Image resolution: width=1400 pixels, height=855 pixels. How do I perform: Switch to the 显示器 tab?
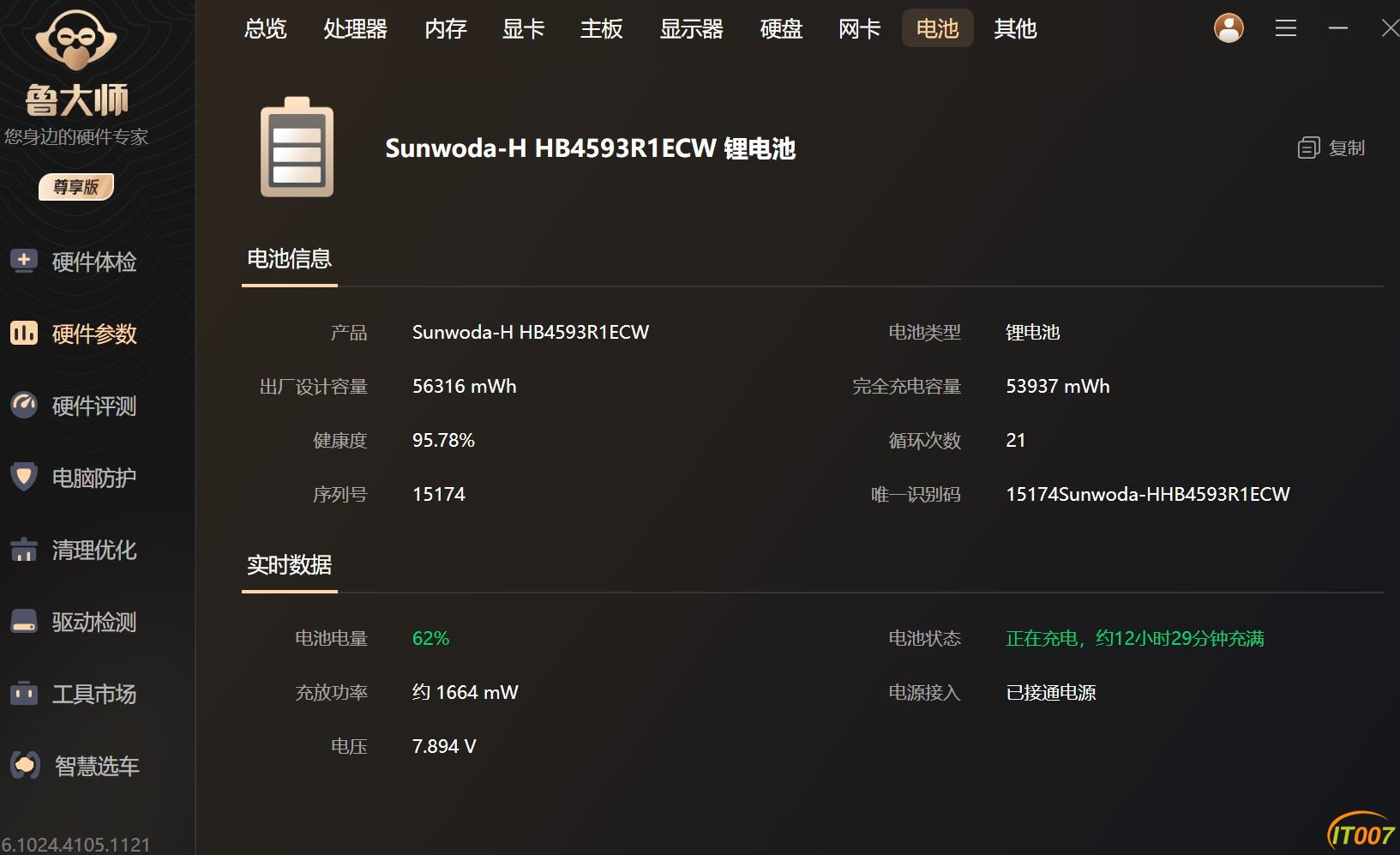[692, 29]
